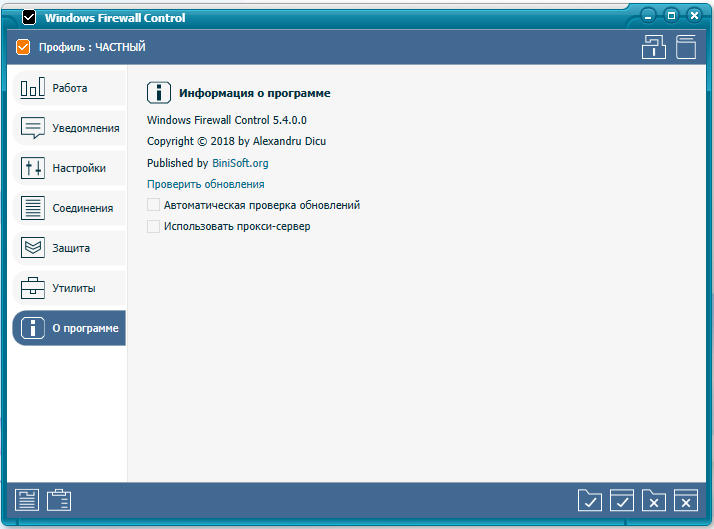The image size is (714, 529).
Task: Go to Защита section
Action: (x=69, y=248)
